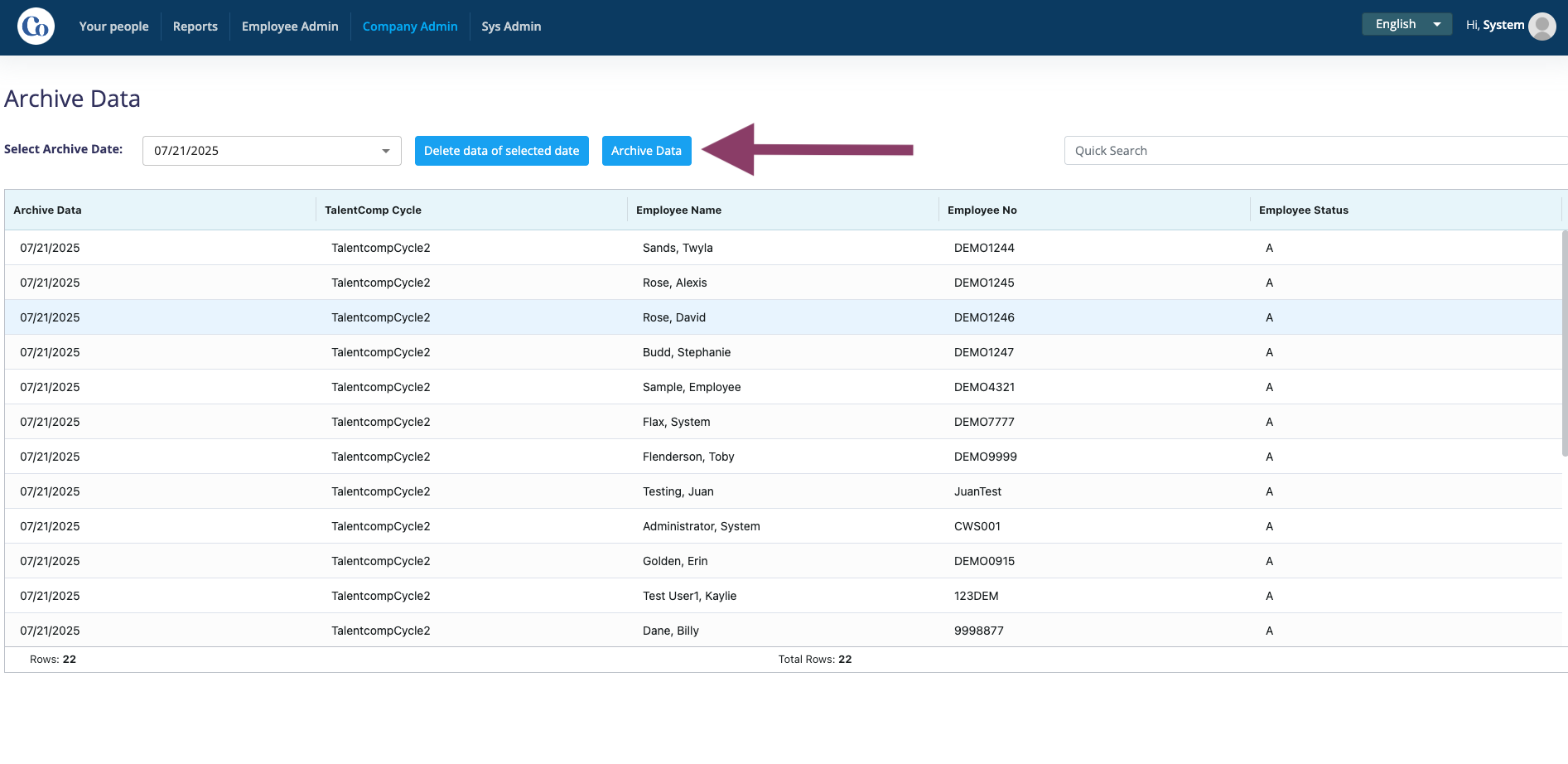Screen dimensions: 1568x764
Task: Click the table vertical scrollbar
Action: (x=1565, y=343)
